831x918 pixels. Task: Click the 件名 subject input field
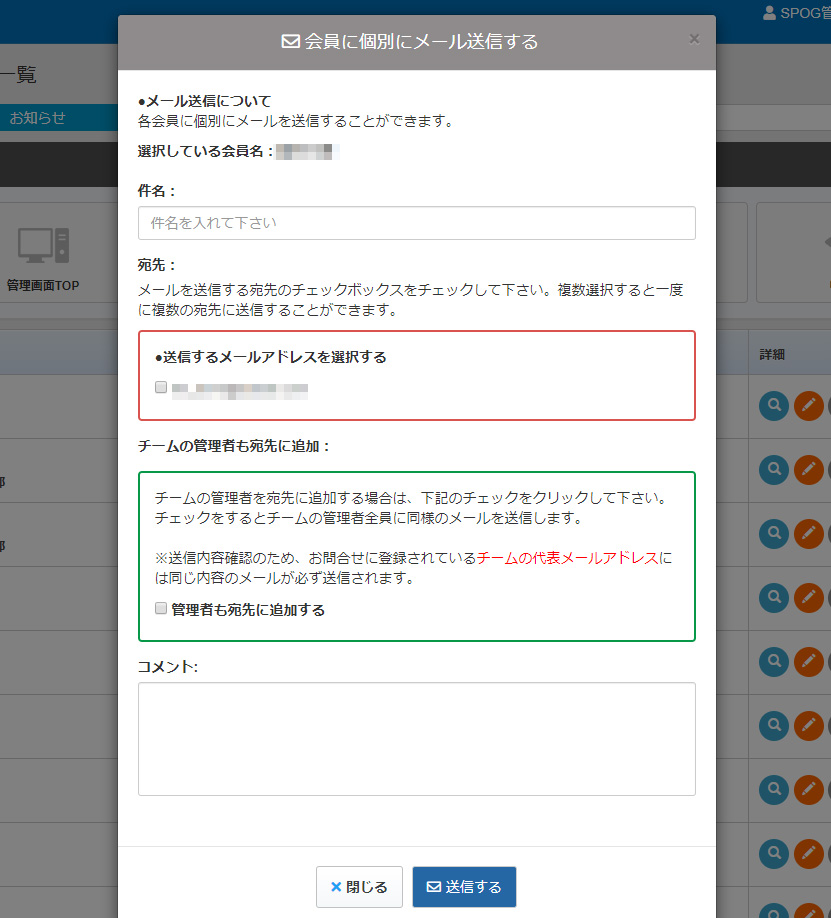[x=416, y=223]
